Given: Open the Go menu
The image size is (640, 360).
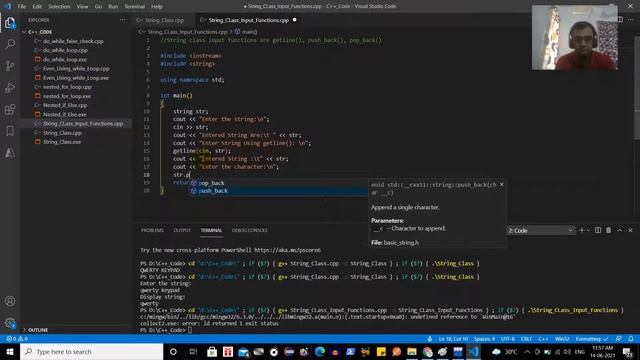Looking at the screenshot, I should tap(98, 6).
